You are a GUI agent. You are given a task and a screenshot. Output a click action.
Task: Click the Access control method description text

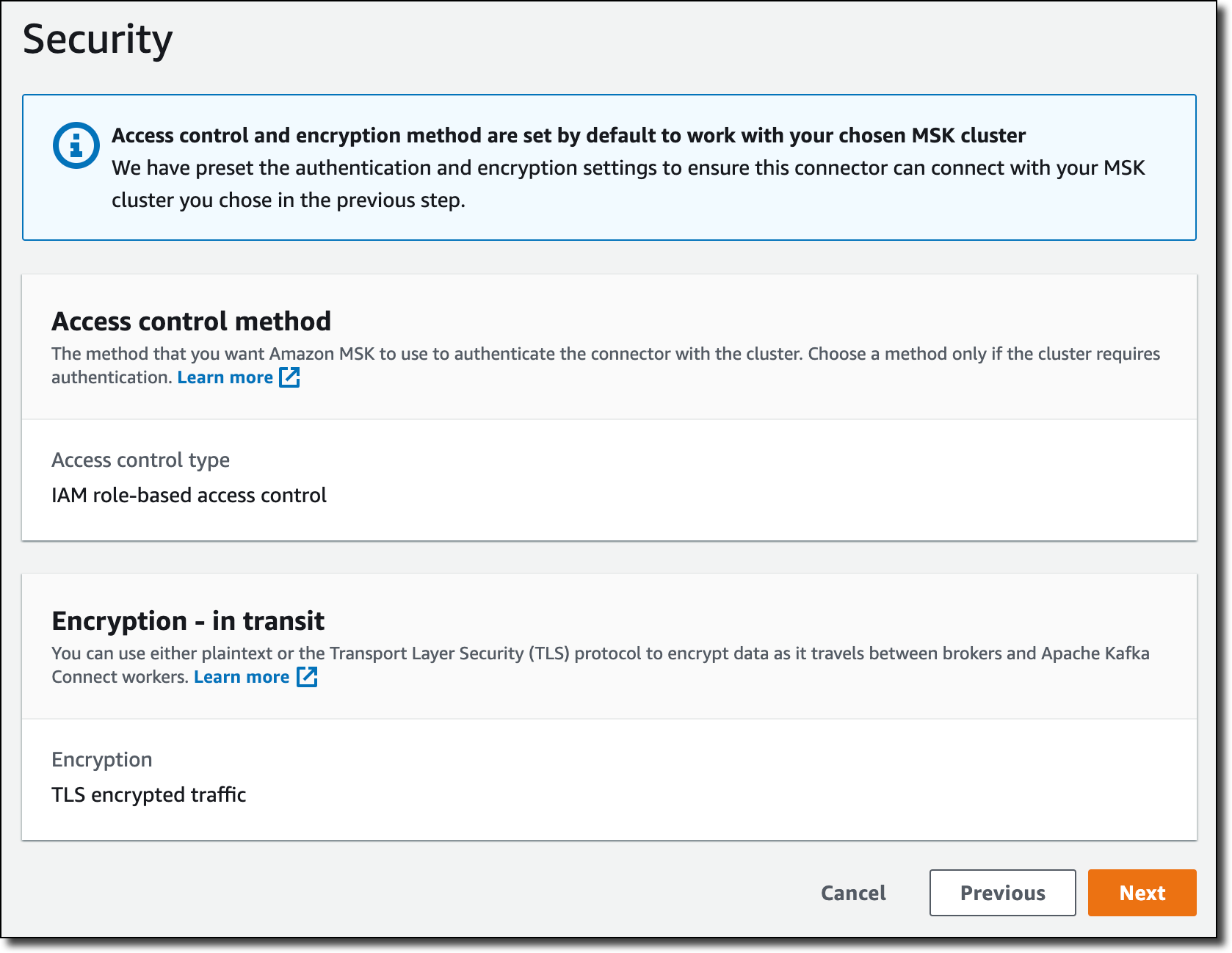pos(605,354)
